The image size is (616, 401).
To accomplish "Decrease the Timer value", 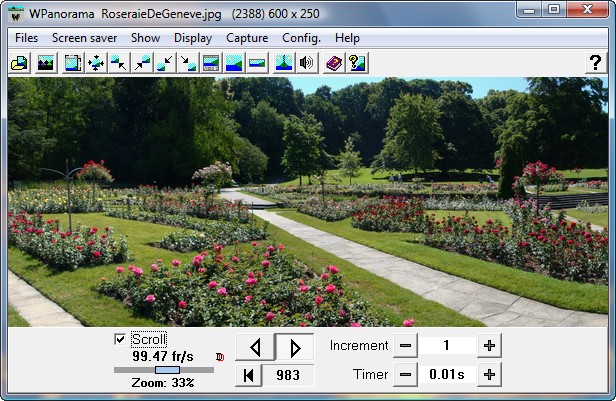I will click(405, 375).
